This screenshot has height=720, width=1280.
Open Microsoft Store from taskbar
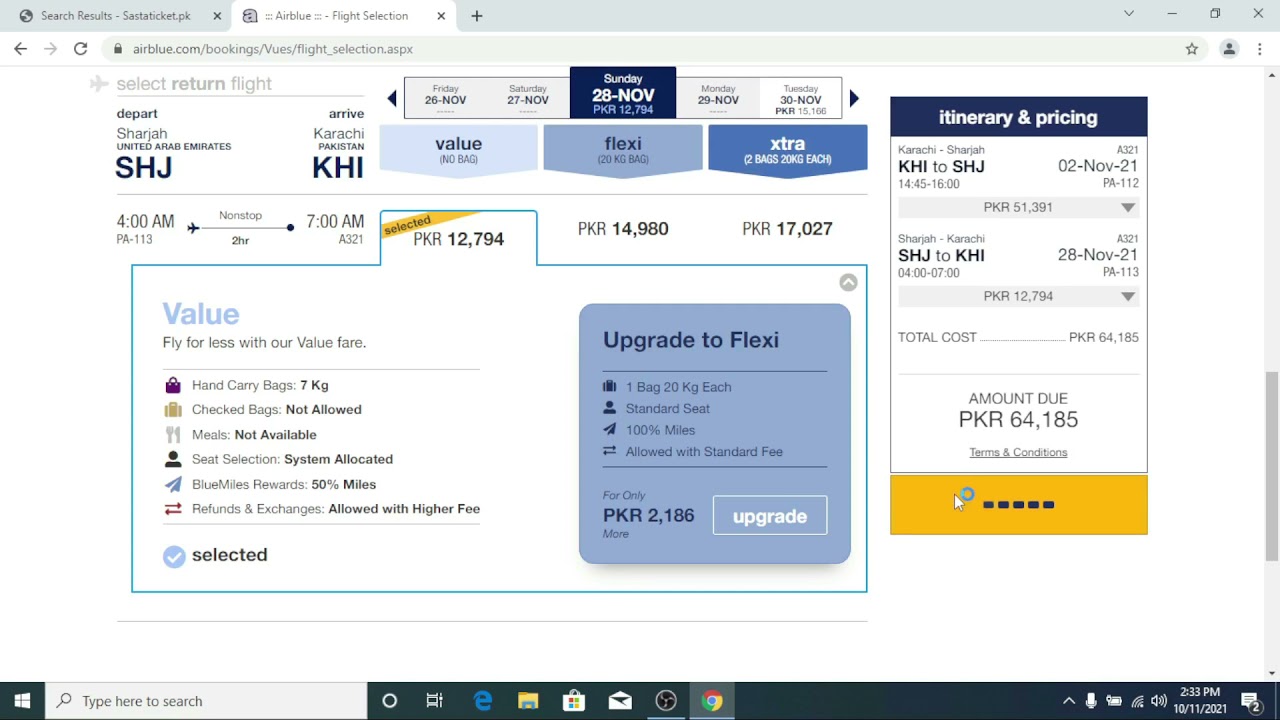[x=574, y=701]
